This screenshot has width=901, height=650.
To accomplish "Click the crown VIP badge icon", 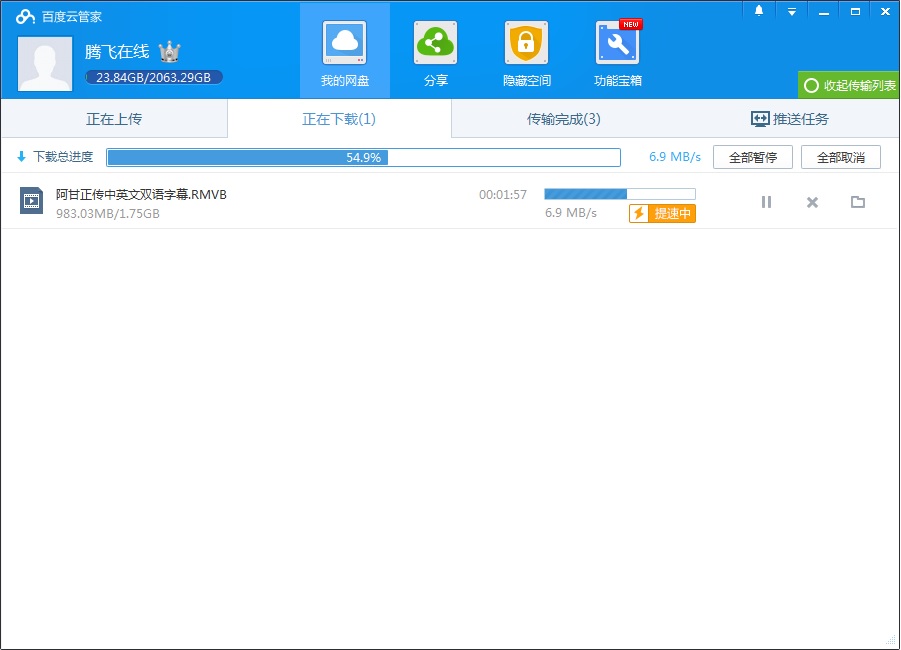I will coord(169,52).
